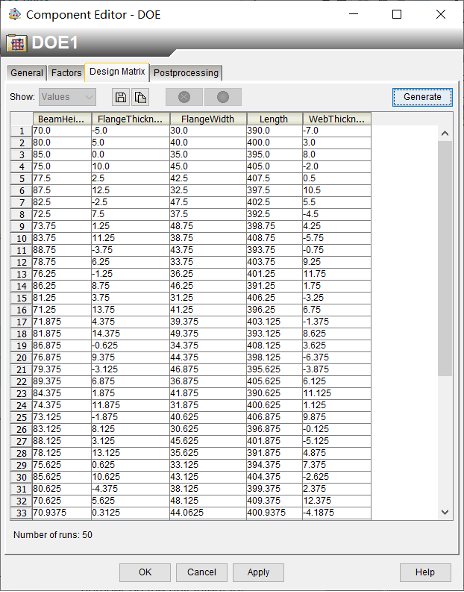Click the copy design matrix icon

pyautogui.click(x=140, y=97)
